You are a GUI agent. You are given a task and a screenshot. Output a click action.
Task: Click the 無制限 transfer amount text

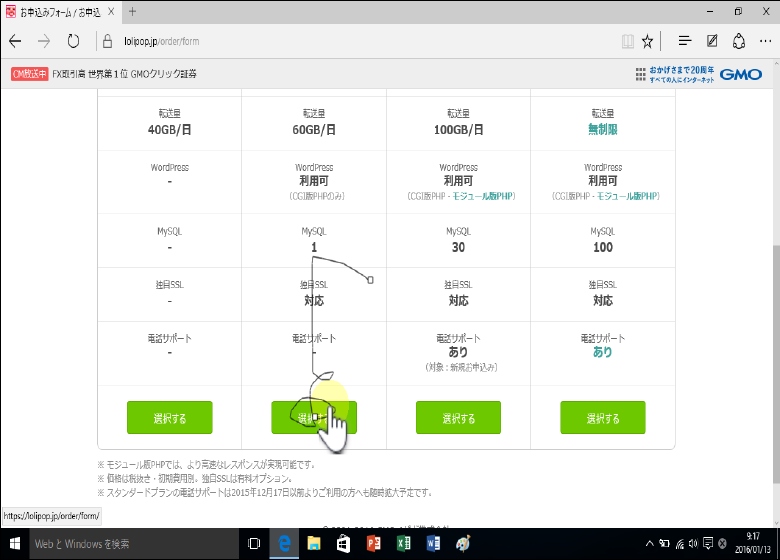pyautogui.click(x=603, y=130)
